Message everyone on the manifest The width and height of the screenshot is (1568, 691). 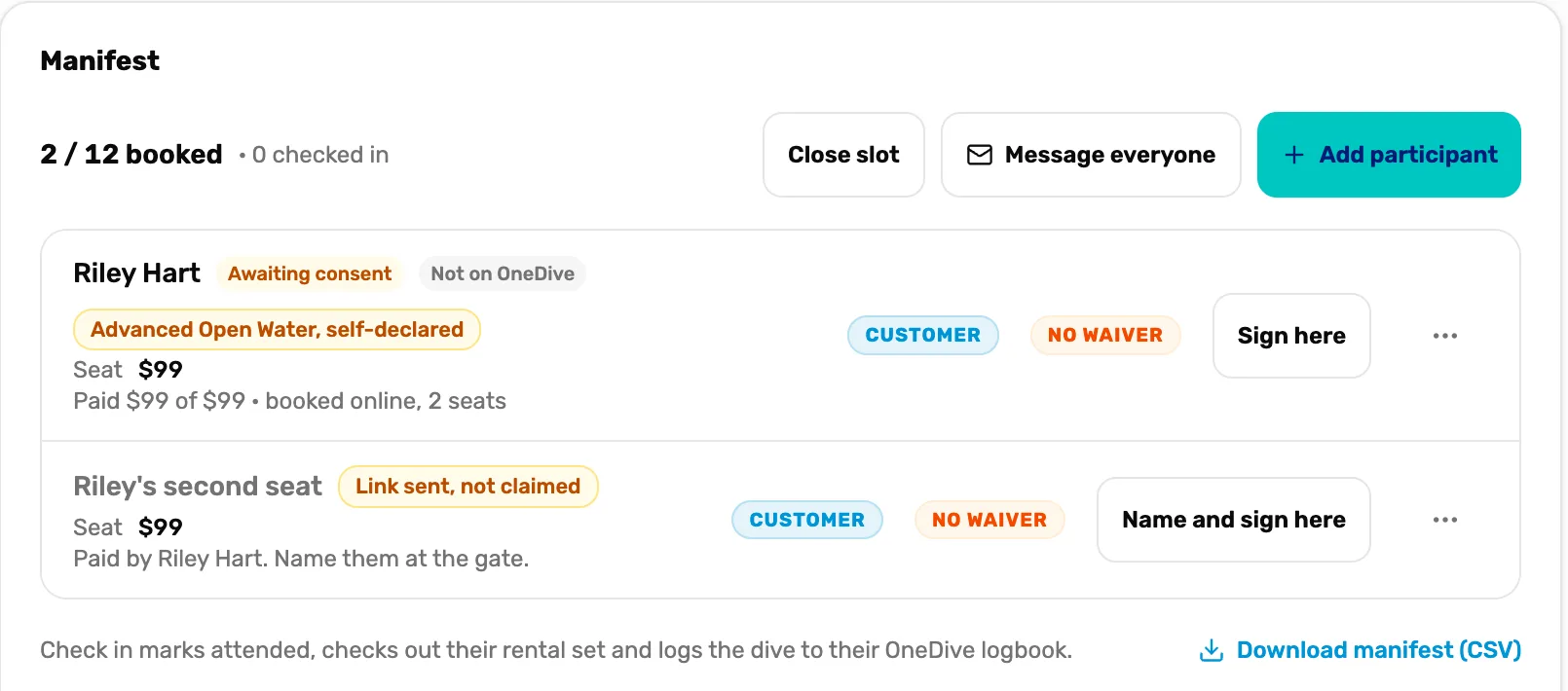(1091, 155)
